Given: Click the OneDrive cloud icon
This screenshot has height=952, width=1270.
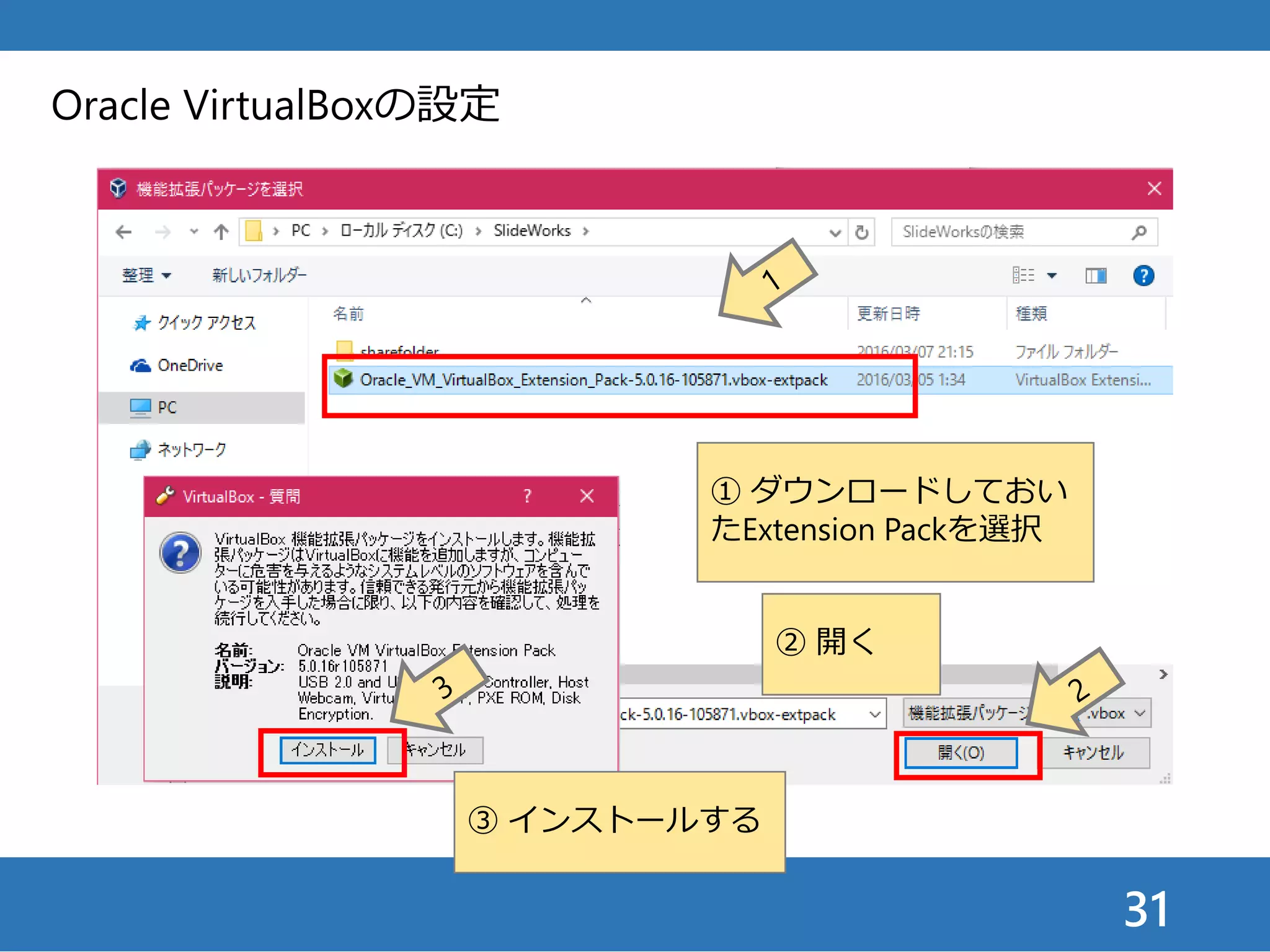Looking at the screenshot, I should [141, 366].
